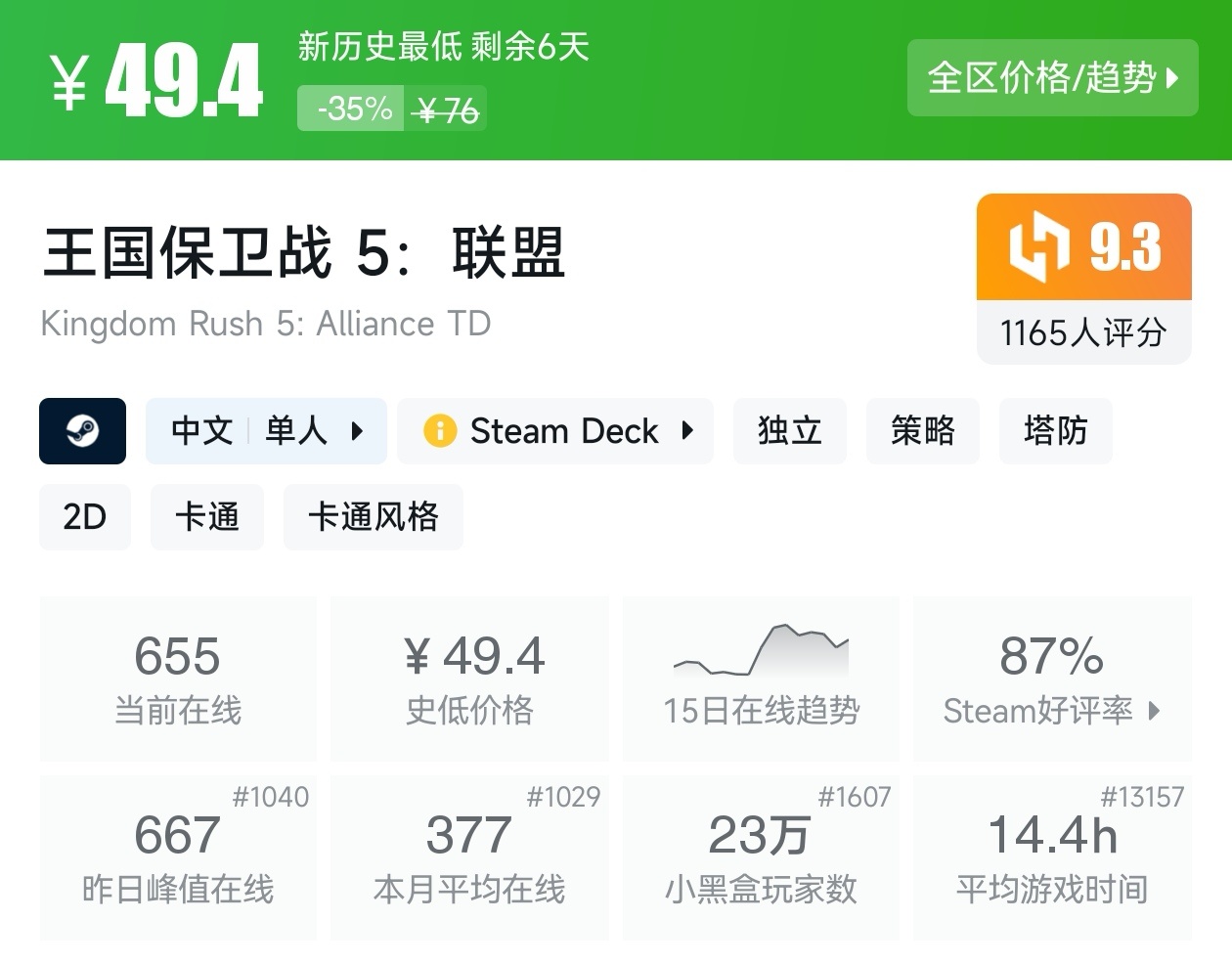This screenshot has width=1232, height=964.
Task: Expand the Steam Deck badge arrow
Action: click(687, 430)
